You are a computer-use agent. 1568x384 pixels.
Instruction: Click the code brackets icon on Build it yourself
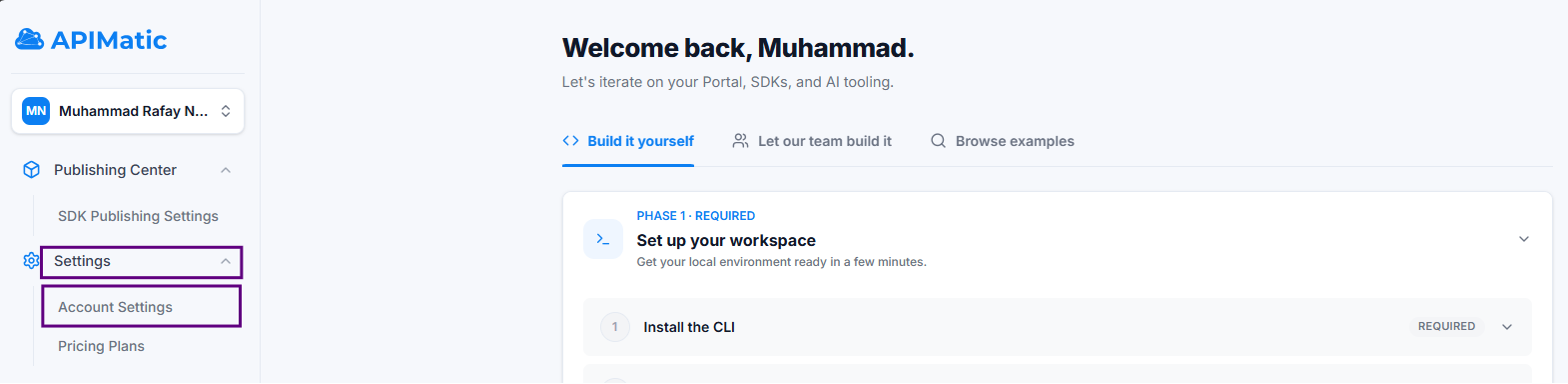571,141
